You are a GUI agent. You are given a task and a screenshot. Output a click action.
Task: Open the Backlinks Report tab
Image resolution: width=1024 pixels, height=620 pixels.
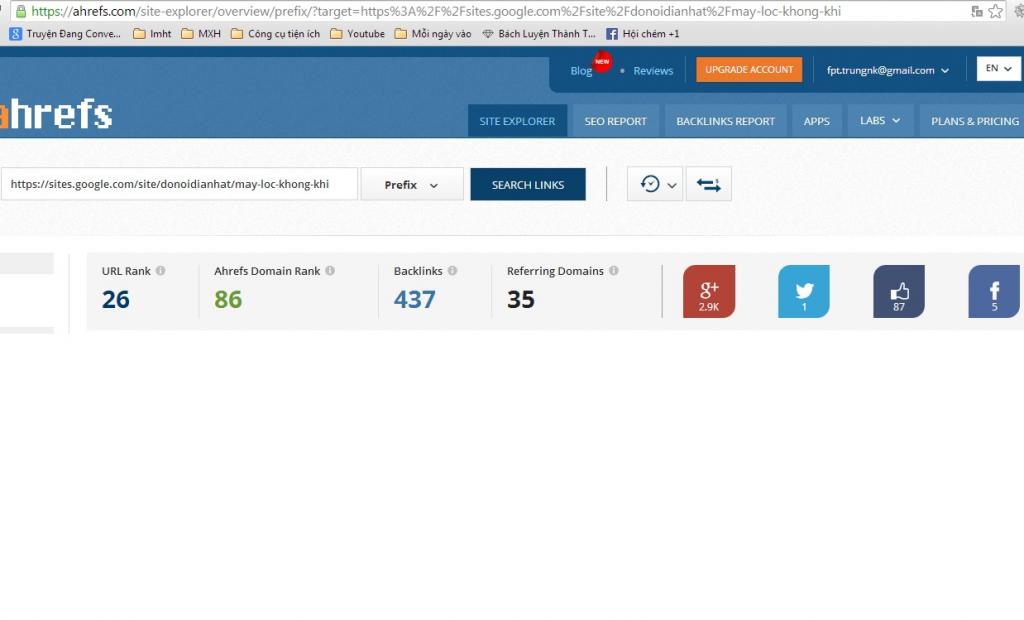(x=726, y=121)
